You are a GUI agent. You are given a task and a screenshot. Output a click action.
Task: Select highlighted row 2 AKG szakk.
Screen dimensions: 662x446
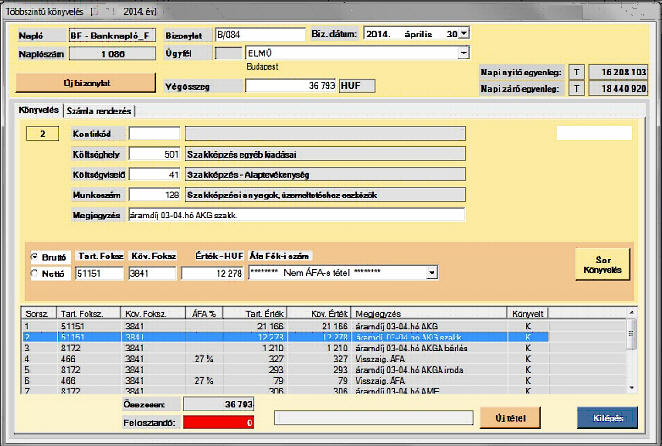(x=285, y=337)
